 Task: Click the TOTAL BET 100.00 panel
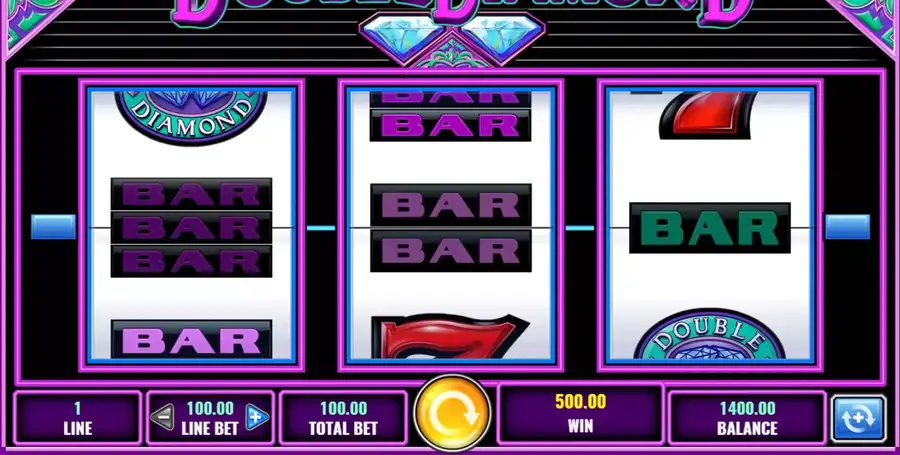click(343, 418)
